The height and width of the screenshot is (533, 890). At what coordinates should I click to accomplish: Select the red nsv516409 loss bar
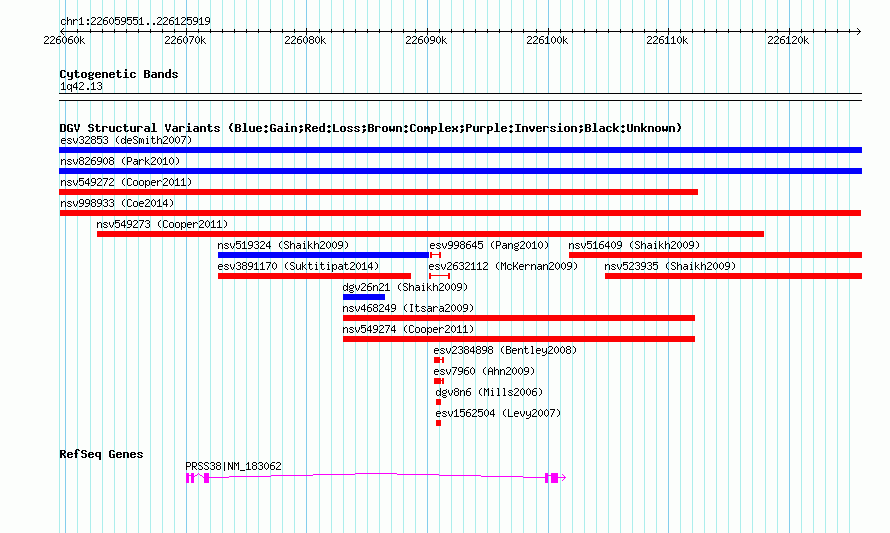(716, 255)
